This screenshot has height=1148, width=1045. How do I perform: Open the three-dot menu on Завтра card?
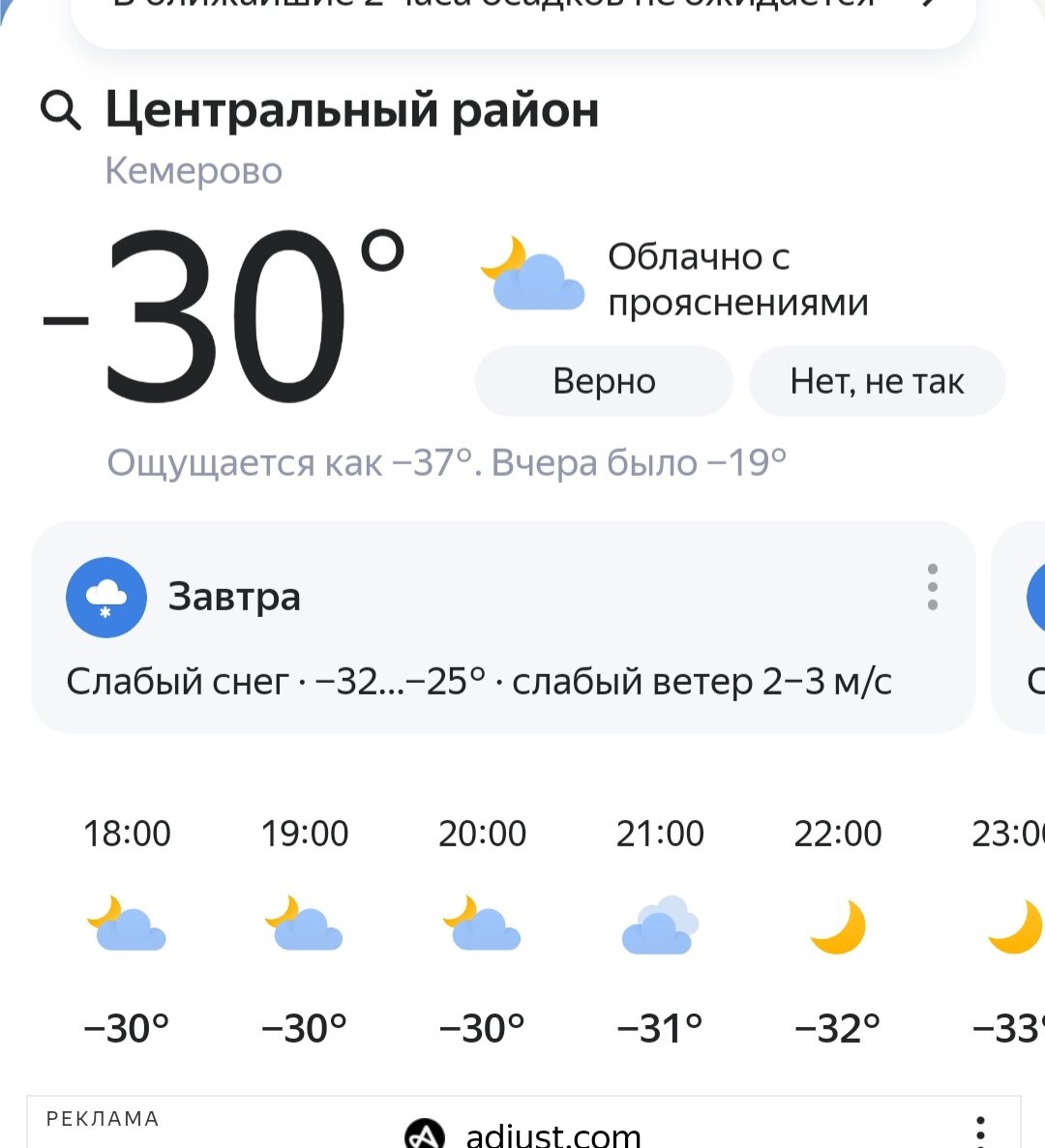pyautogui.click(x=932, y=586)
